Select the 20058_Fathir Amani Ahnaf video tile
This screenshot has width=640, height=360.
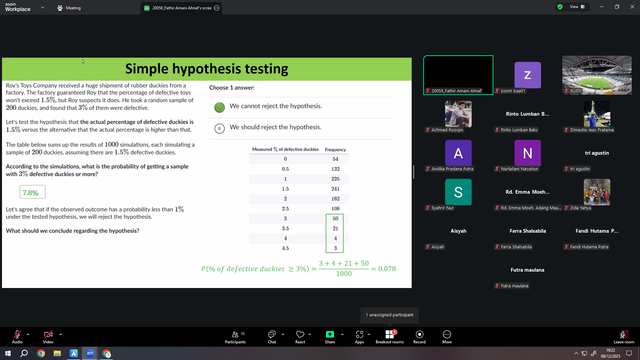[458, 75]
